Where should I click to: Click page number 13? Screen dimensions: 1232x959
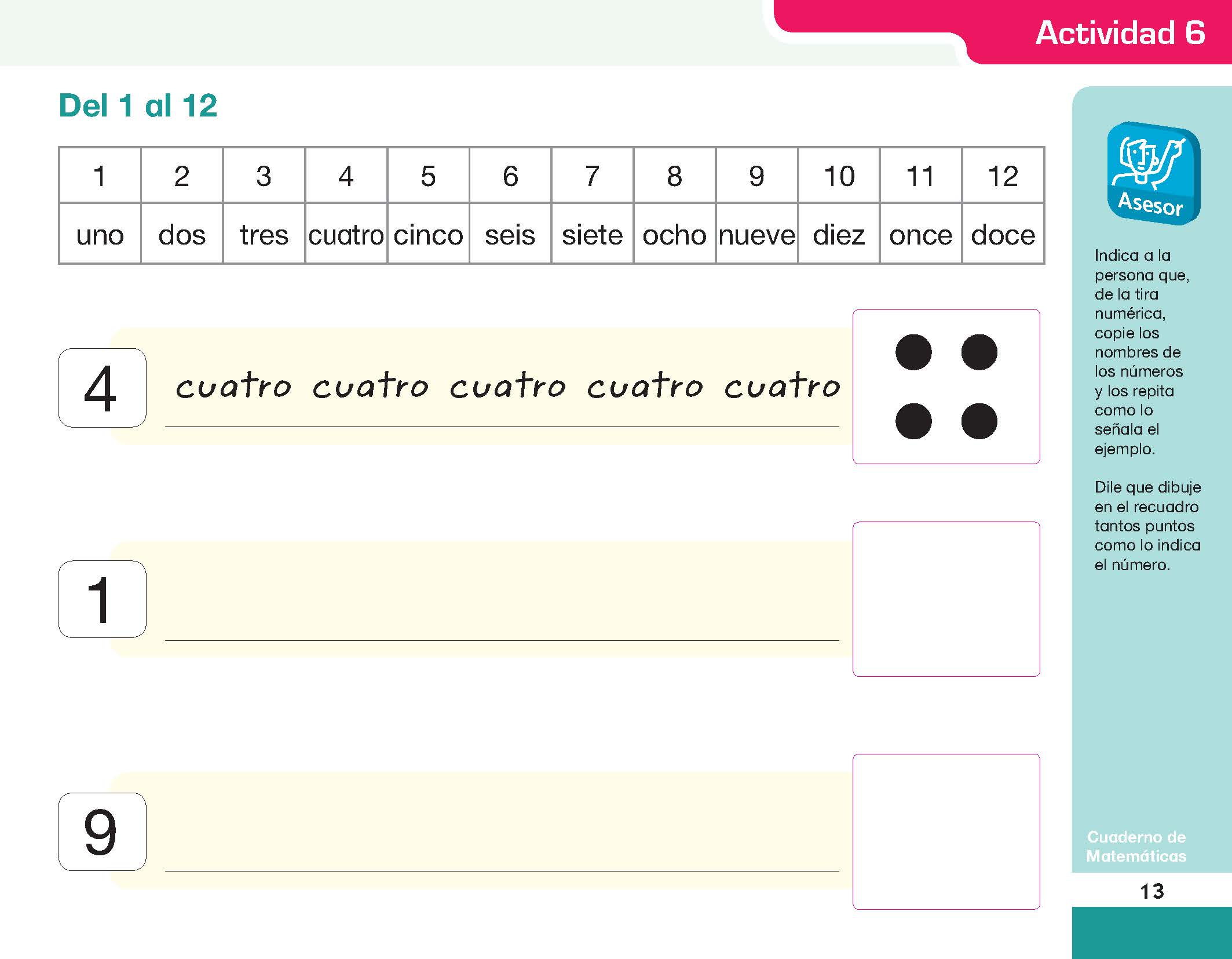pos(1151,891)
